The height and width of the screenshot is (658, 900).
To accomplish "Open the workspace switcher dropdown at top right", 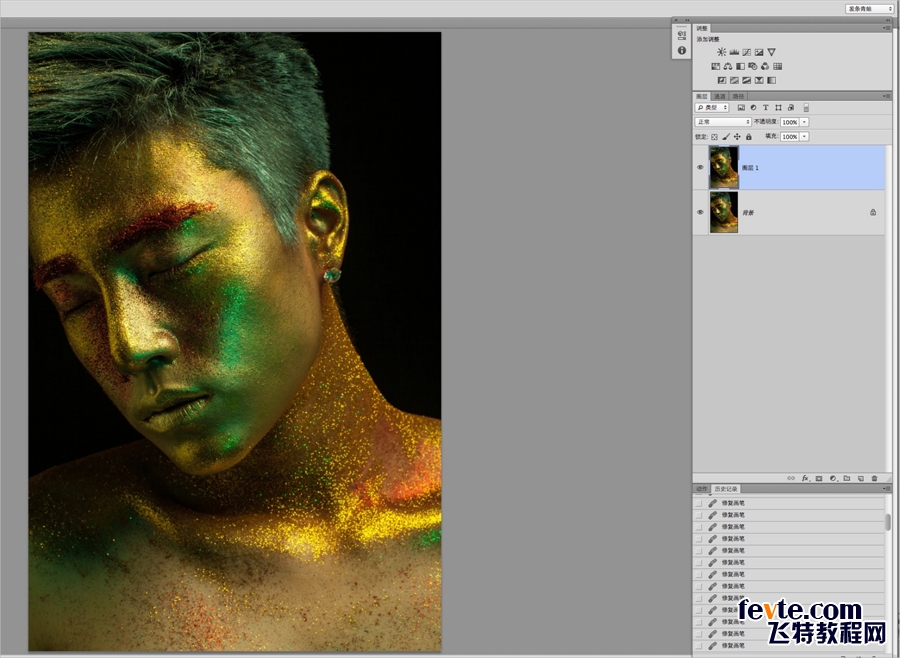I will click(x=869, y=8).
